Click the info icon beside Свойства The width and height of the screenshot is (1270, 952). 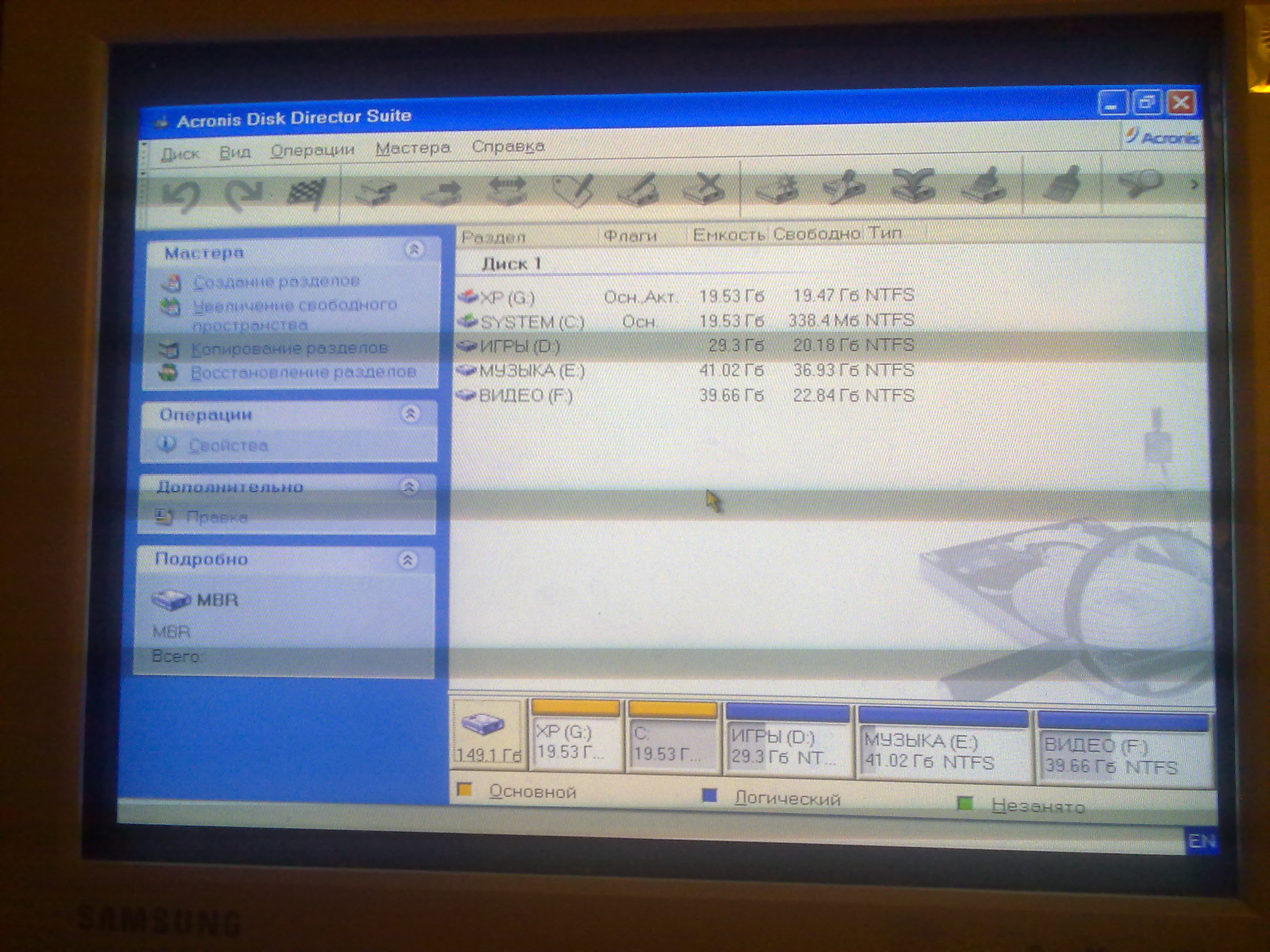pyautogui.click(x=167, y=444)
